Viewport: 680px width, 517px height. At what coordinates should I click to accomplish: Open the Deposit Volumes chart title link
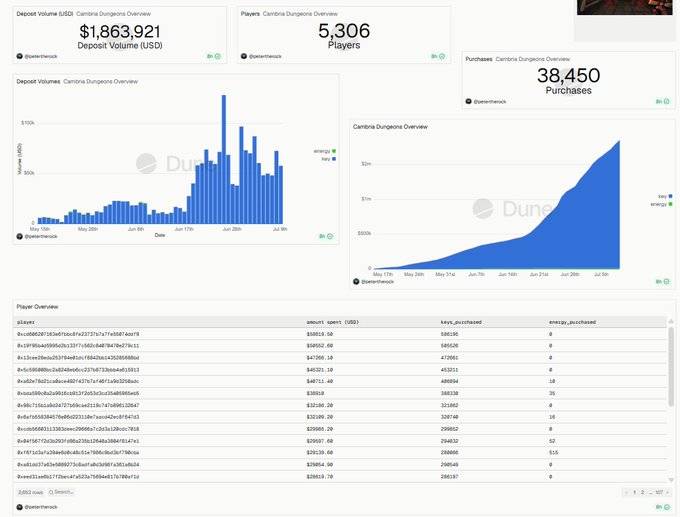point(38,82)
